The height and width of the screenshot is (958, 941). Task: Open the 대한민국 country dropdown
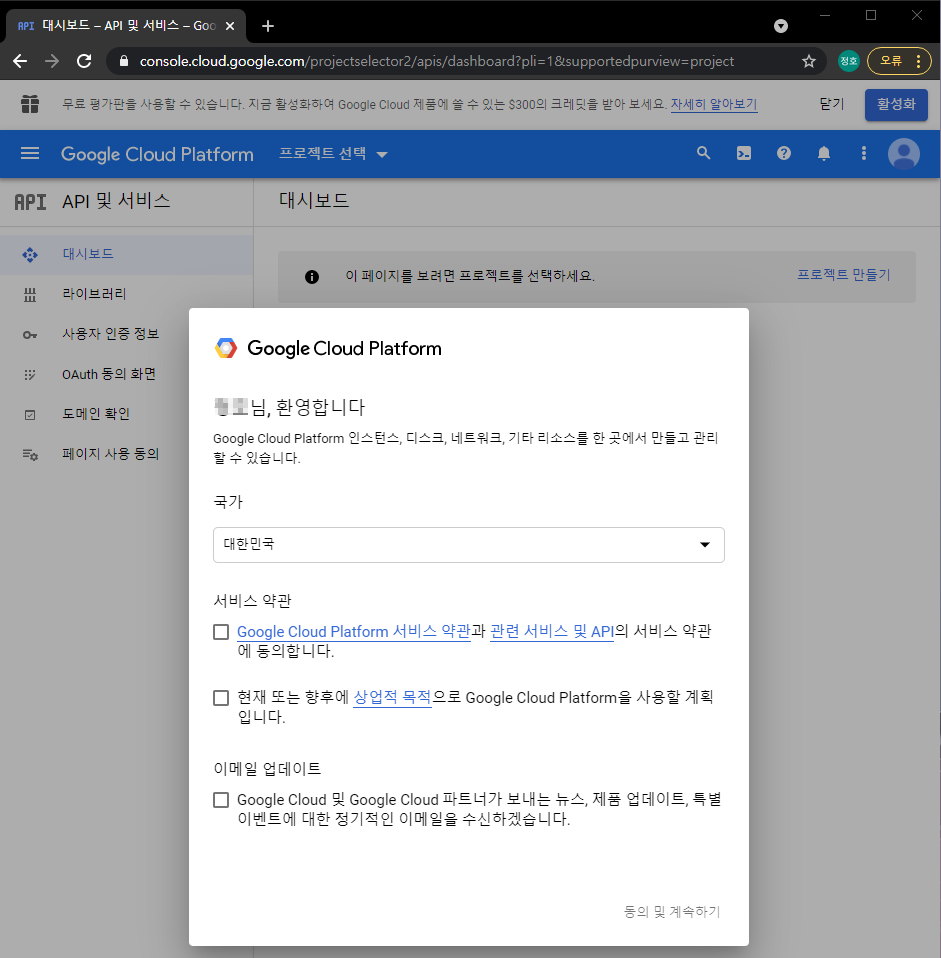[x=469, y=544]
